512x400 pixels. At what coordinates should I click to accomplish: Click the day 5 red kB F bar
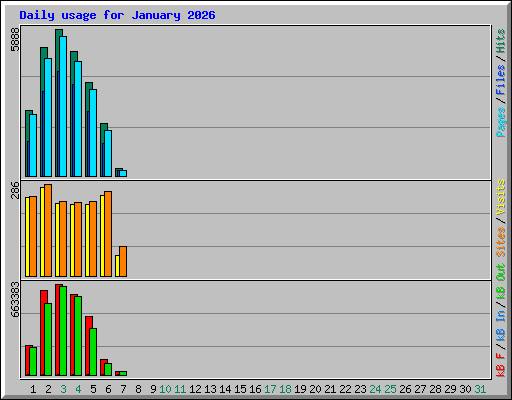(x=88, y=346)
